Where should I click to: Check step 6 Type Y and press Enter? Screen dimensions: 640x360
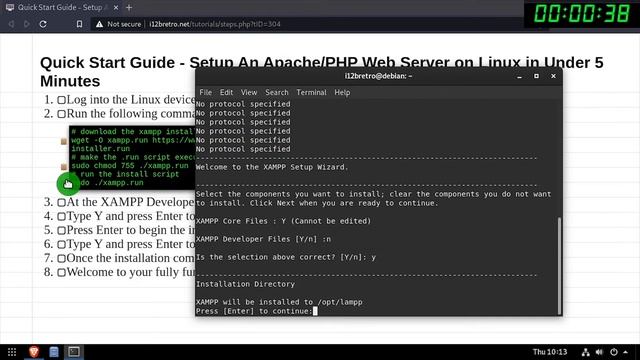[62, 244]
